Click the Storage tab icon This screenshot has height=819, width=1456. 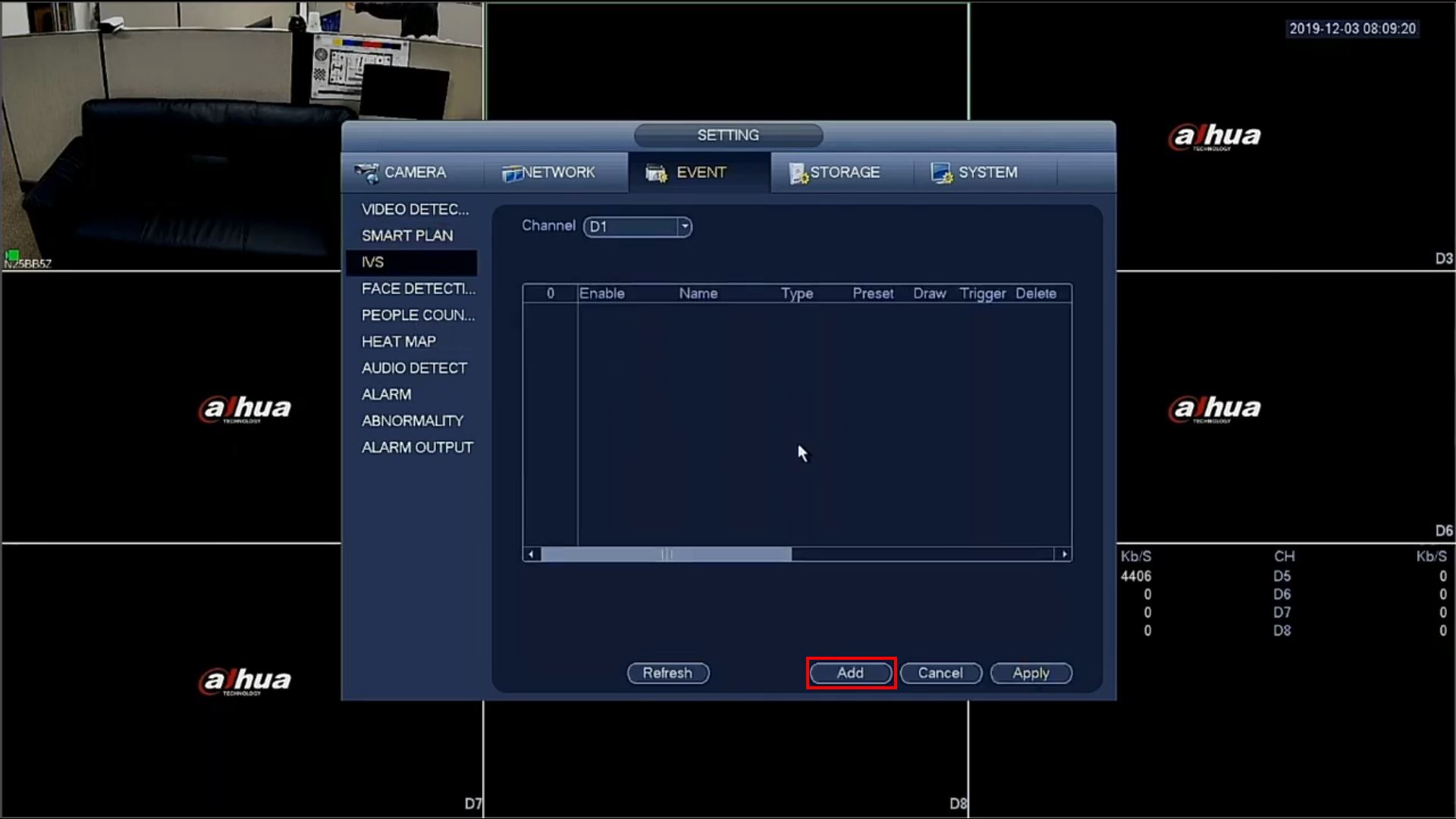coord(799,174)
